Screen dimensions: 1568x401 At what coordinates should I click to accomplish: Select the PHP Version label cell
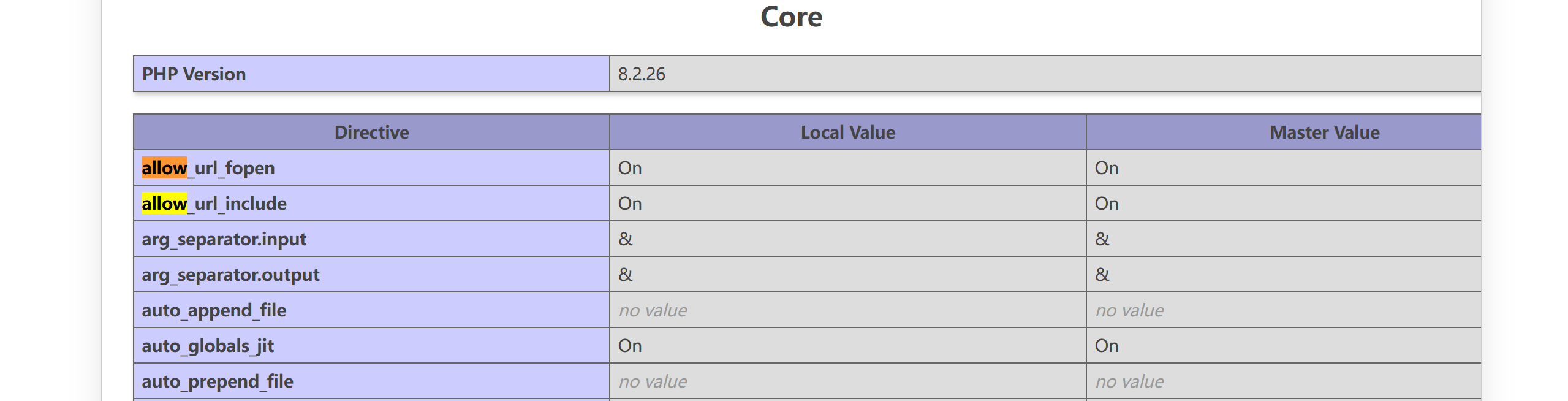click(x=371, y=74)
